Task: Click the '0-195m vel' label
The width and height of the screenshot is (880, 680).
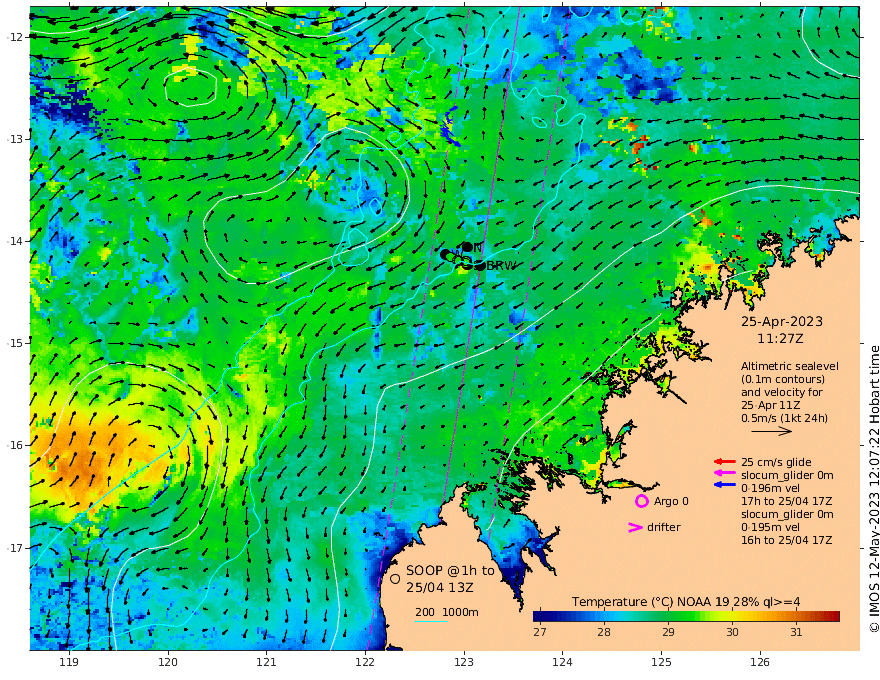Action: [x=770, y=527]
